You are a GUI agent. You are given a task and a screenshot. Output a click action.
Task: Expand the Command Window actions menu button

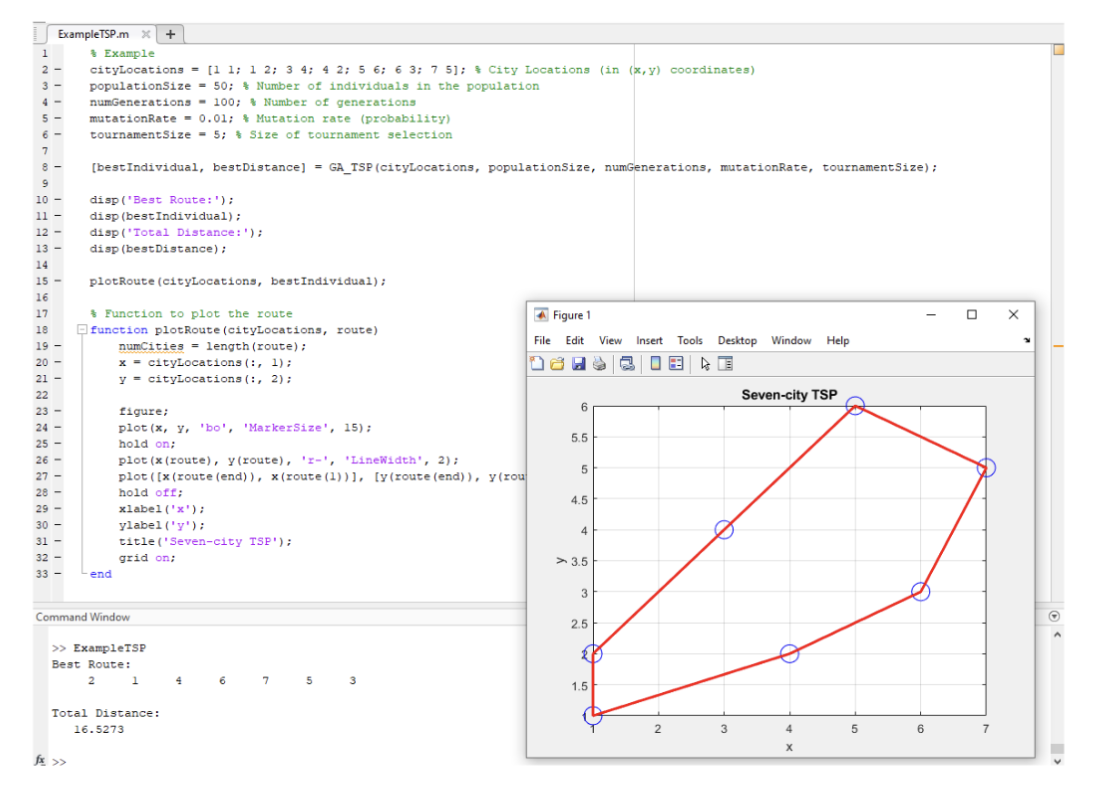(x=1053, y=617)
